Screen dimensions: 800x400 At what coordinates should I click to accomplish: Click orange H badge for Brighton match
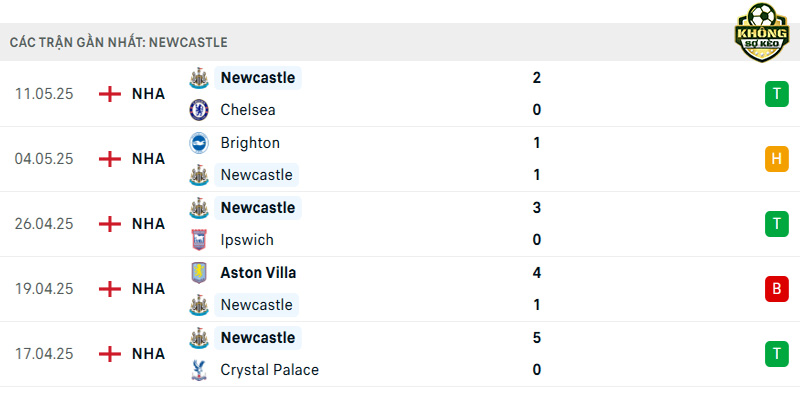[777, 159]
